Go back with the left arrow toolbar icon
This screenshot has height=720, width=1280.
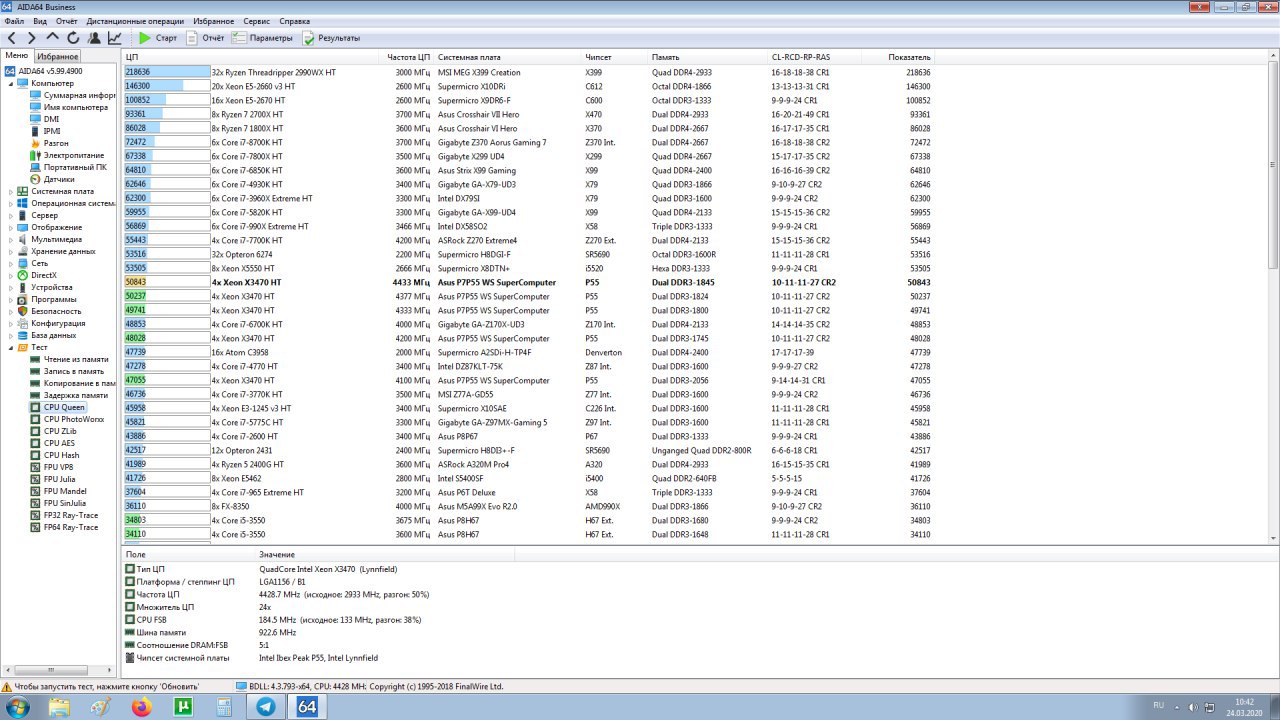11,38
